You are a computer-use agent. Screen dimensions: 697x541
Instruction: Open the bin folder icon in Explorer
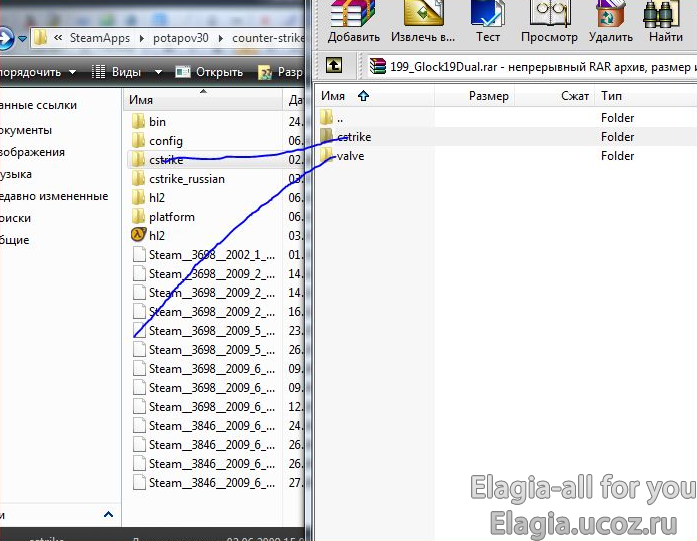pyautogui.click(x=139, y=121)
